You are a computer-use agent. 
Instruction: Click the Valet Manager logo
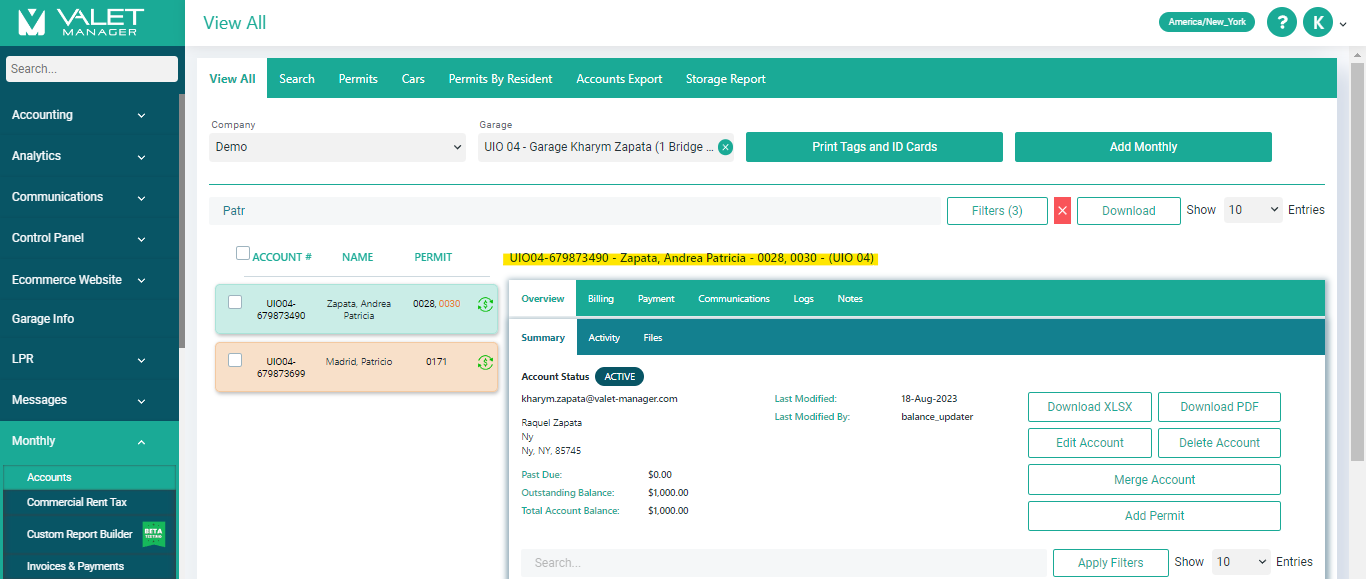90,23
